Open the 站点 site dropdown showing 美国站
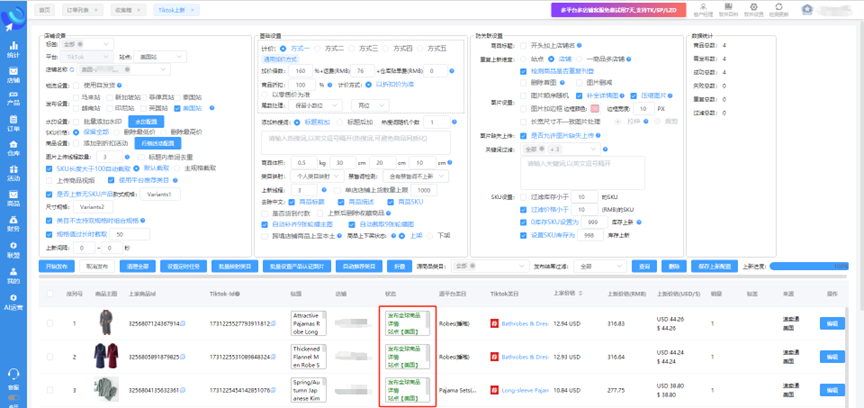This screenshot has width=864, height=408. point(161,57)
